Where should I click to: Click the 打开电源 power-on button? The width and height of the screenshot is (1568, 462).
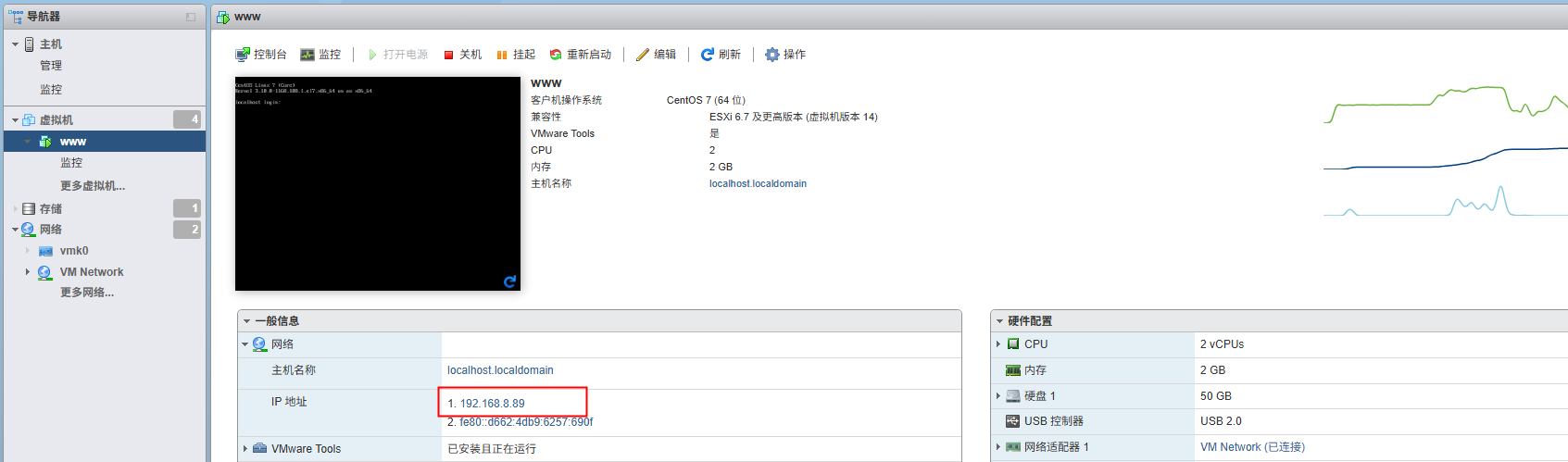397,55
